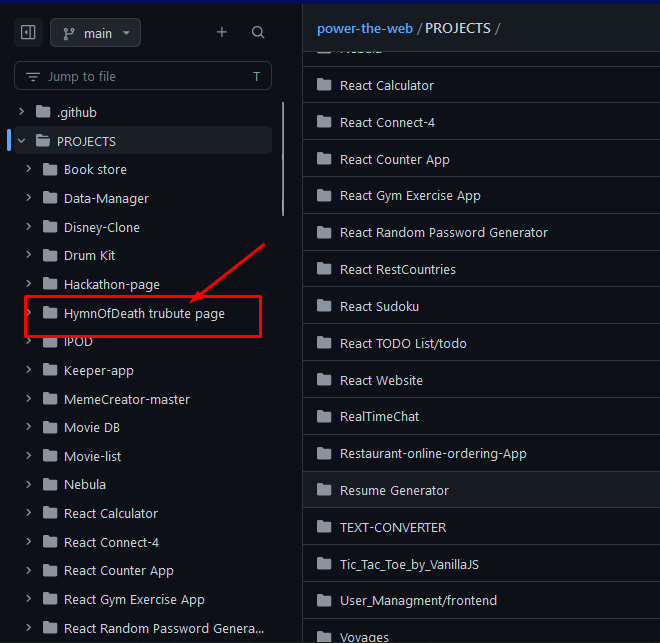
Task: Click the PROJECTS breadcrumb text
Action: 458,28
